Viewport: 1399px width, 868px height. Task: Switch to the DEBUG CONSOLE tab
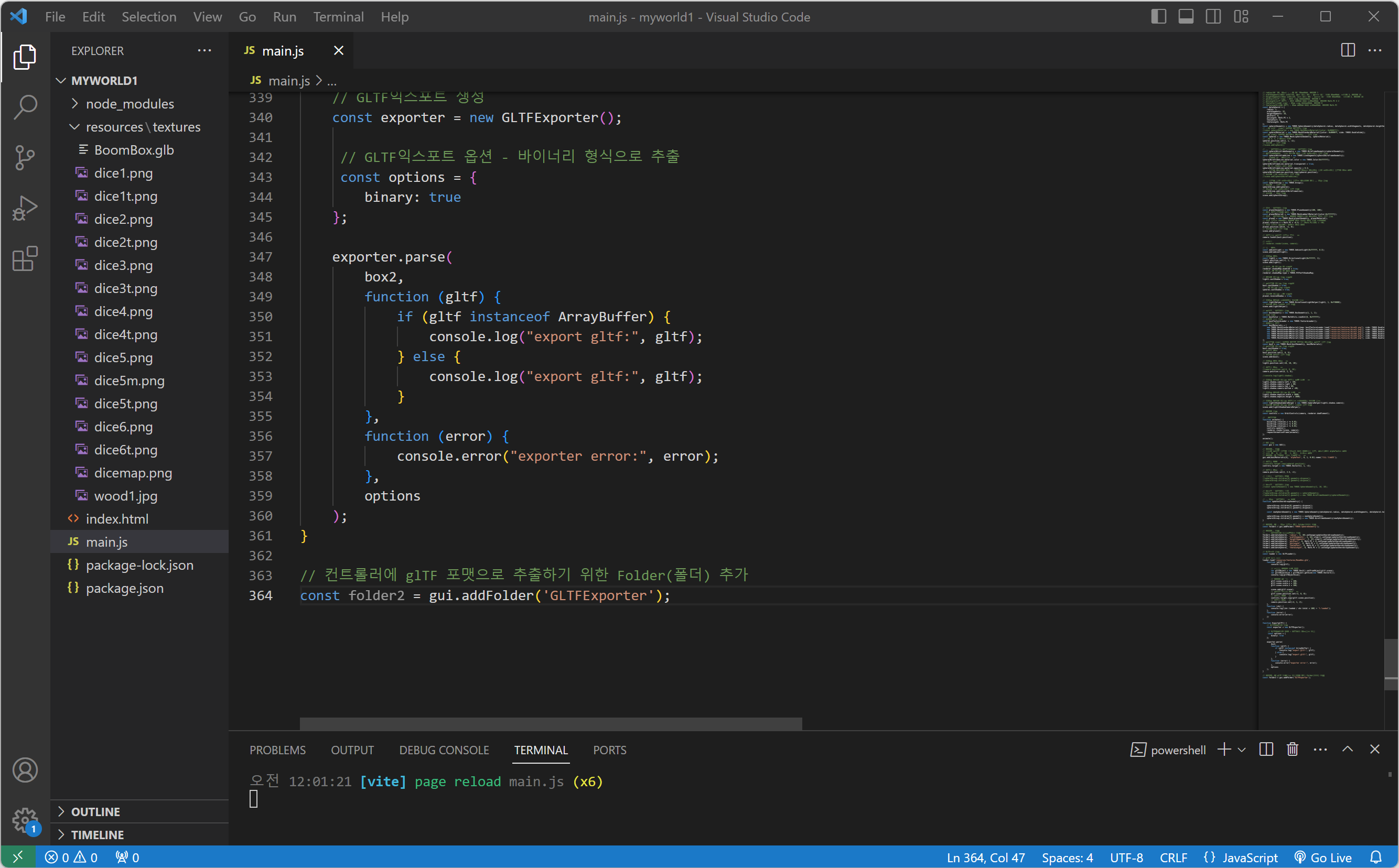444,750
